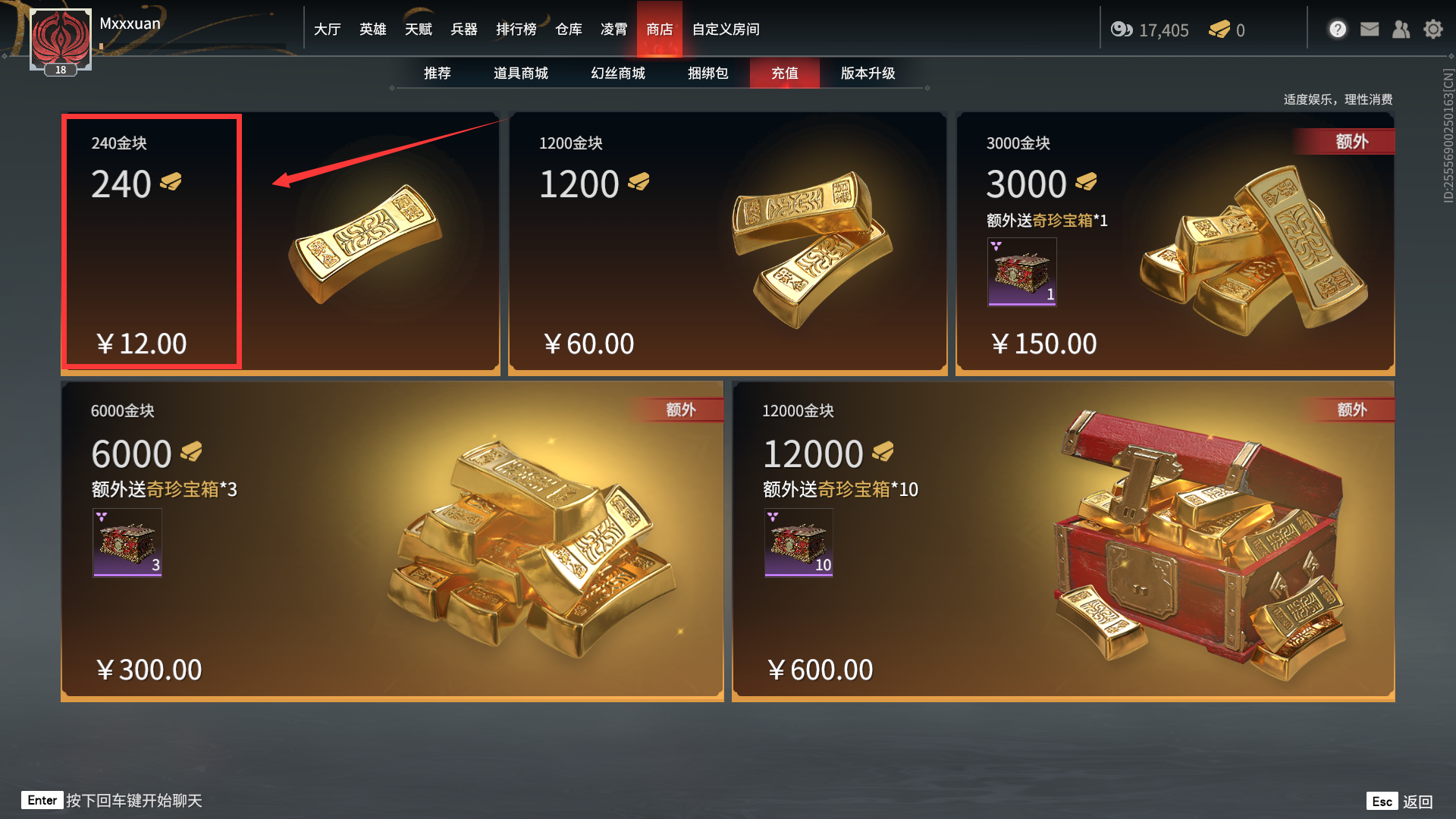Open the 仓库 menu item
Viewport: 1456px width, 819px height.
coord(569,29)
